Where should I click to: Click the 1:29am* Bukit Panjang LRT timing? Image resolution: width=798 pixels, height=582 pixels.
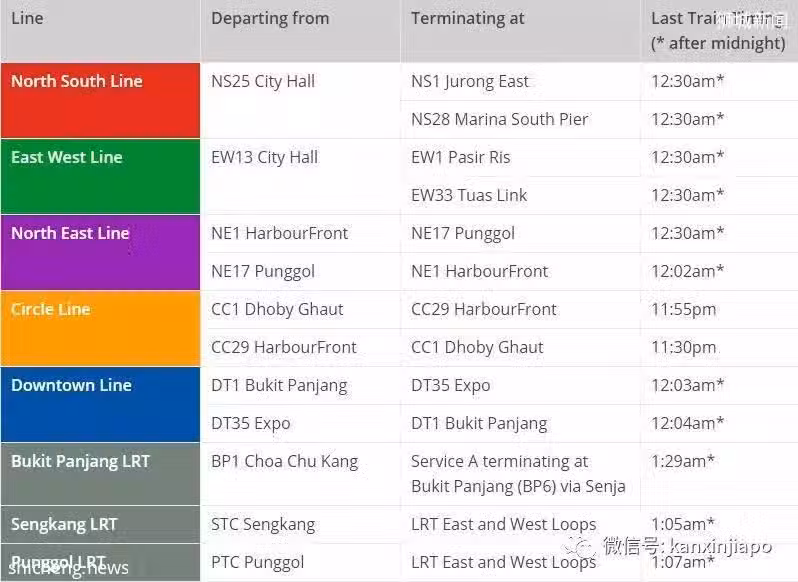(x=683, y=461)
